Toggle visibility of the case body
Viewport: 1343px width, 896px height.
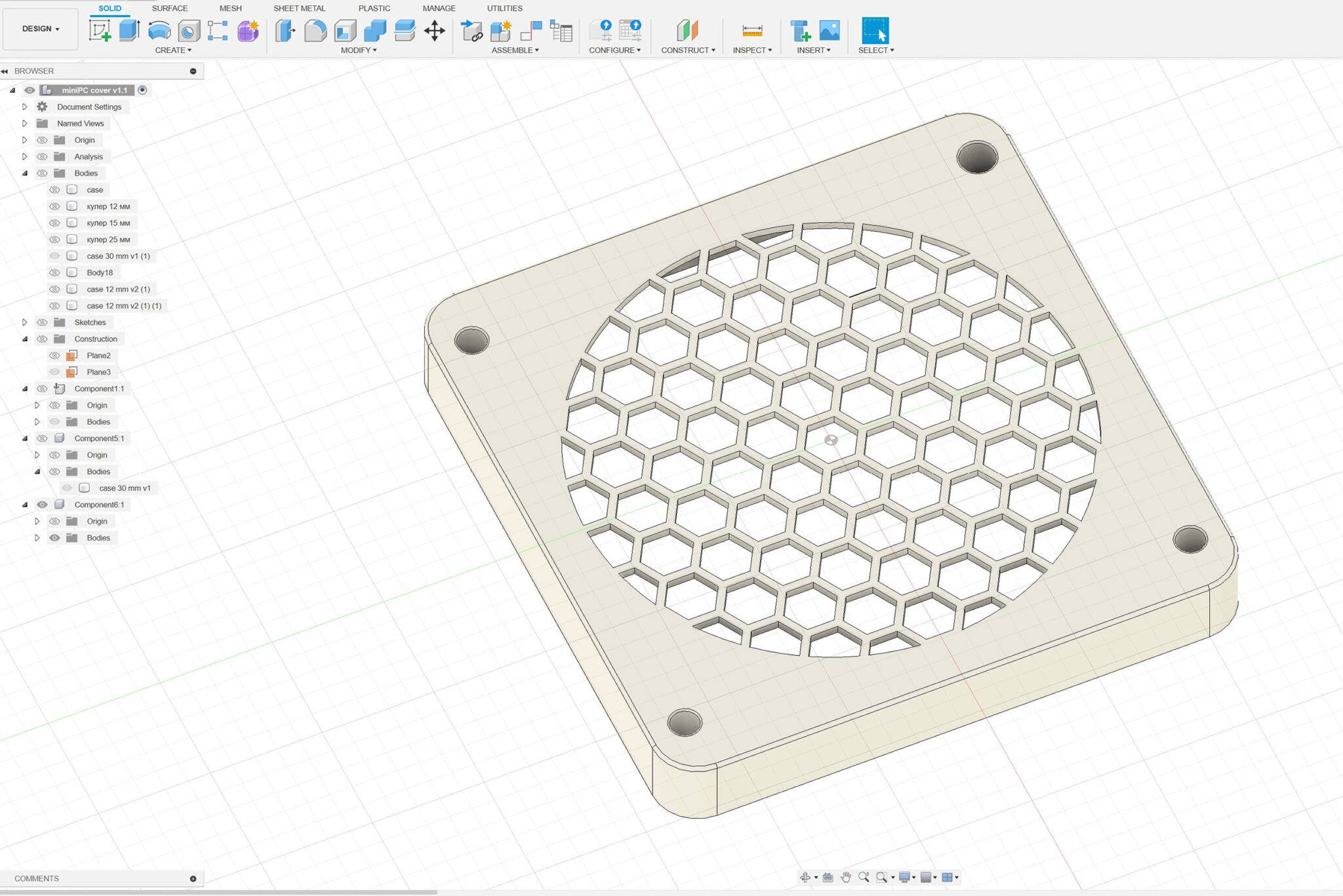pos(54,189)
